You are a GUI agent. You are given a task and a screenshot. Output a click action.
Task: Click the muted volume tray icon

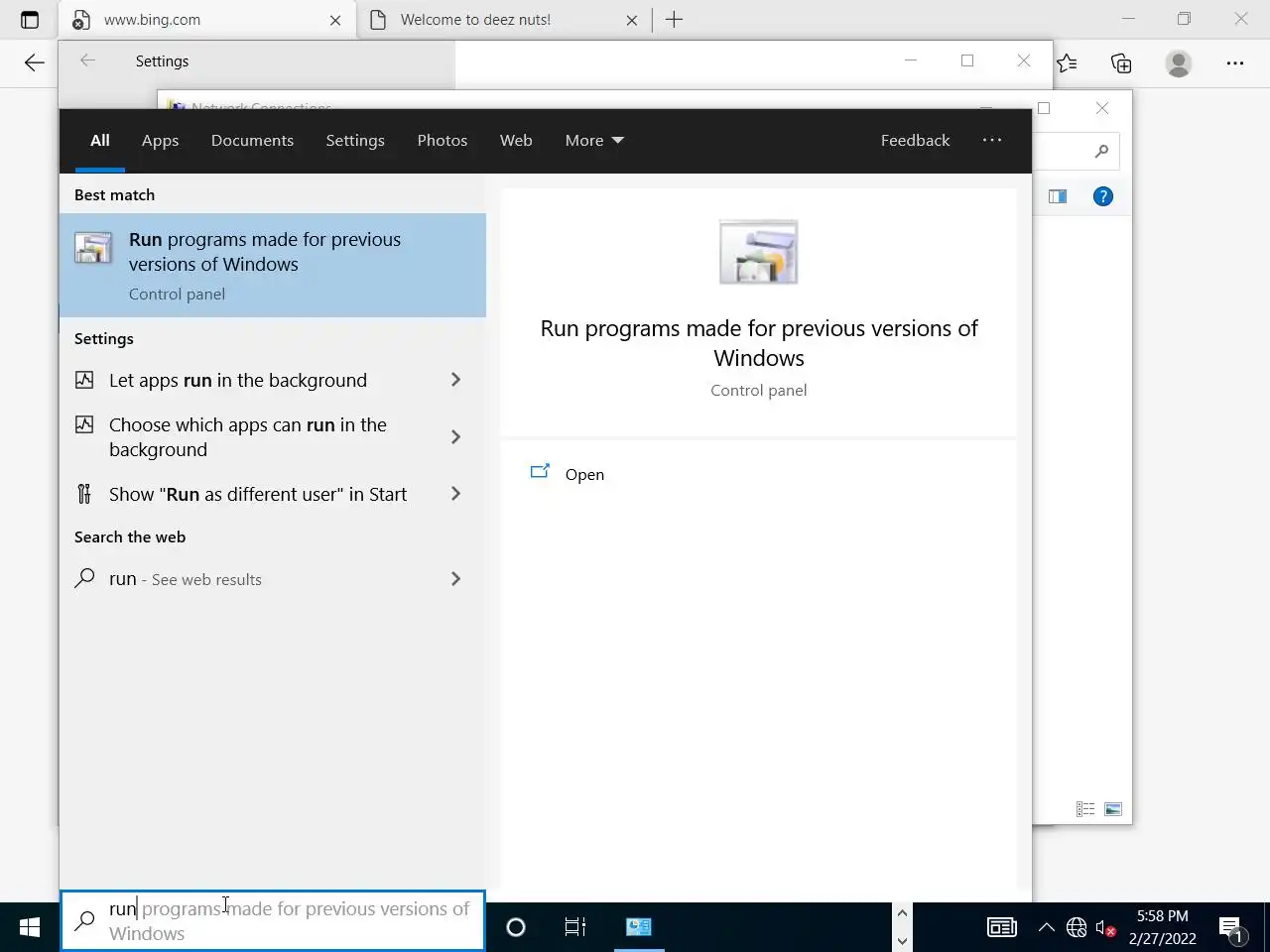[1106, 928]
